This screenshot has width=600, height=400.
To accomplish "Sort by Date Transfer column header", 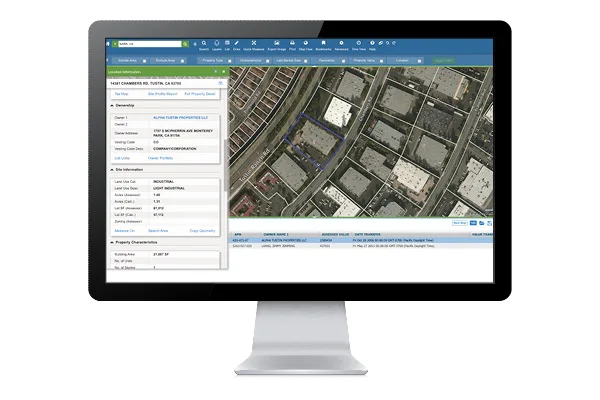I will click(367, 234).
